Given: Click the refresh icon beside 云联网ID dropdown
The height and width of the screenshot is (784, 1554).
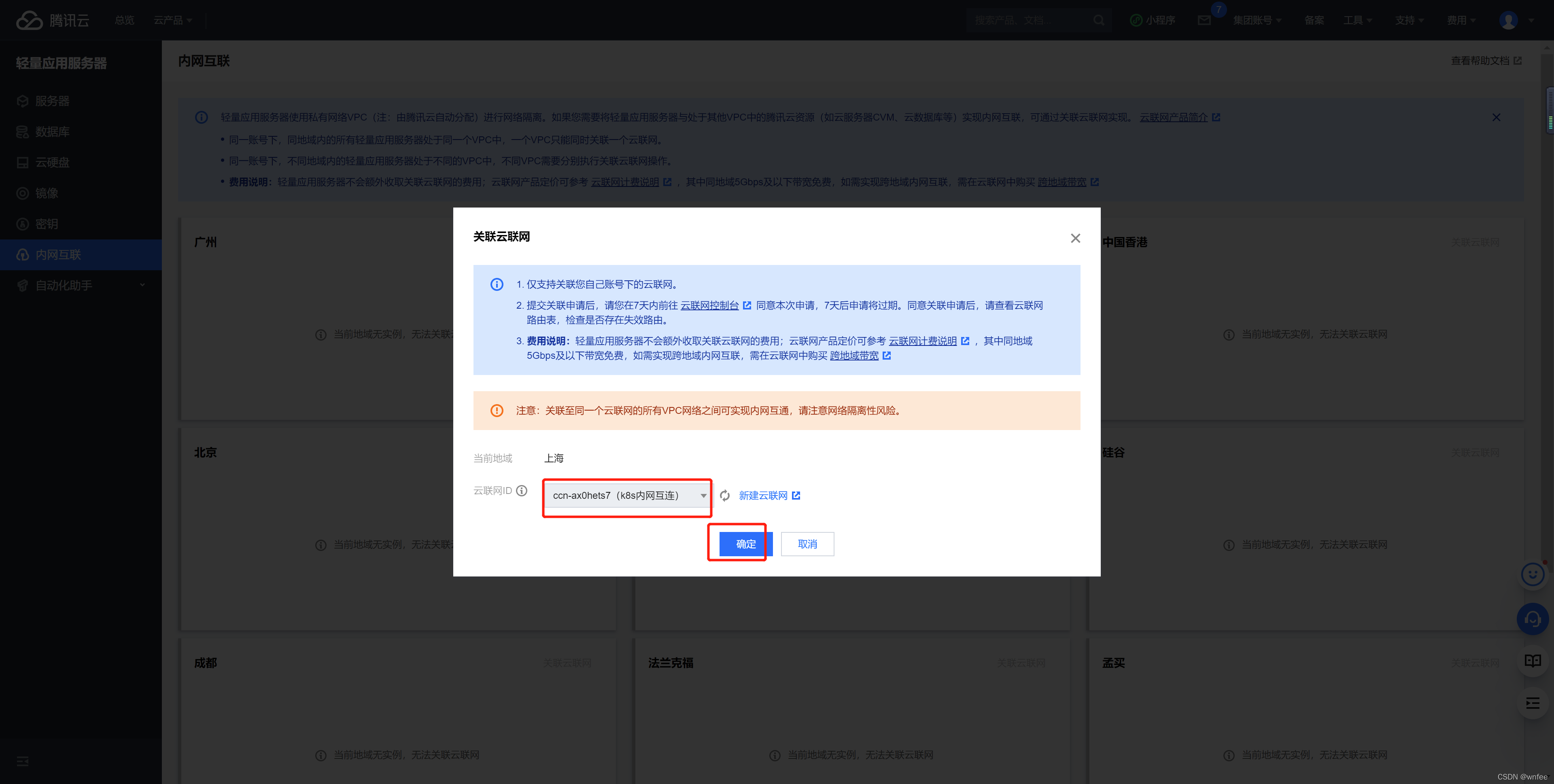Looking at the screenshot, I should [x=724, y=495].
